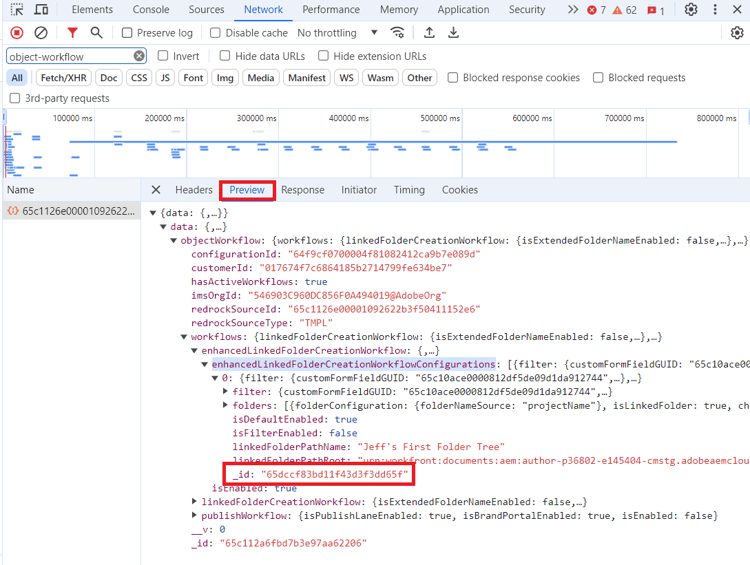This screenshot has width=750, height=565.
Task: Close the request details panel
Action: (x=156, y=190)
